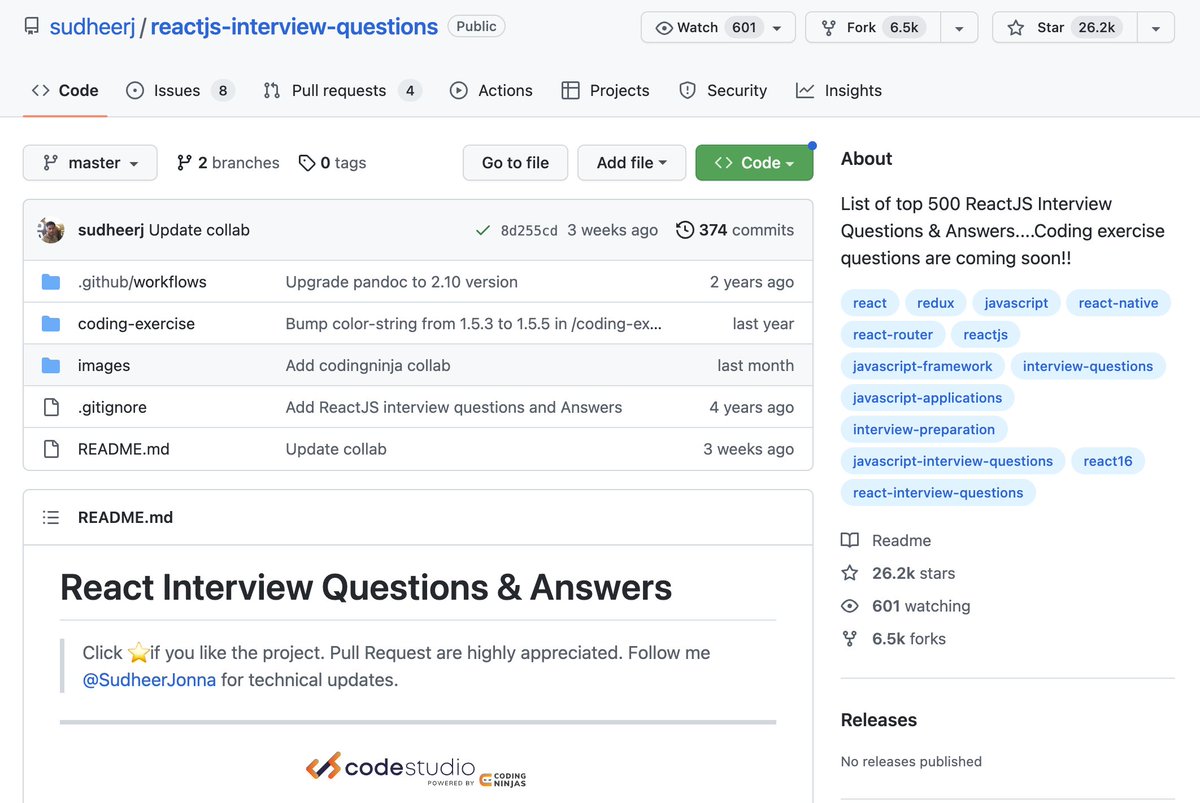The height and width of the screenshot is (803, 1200).
Task: Click the folder icon for images
Action: click(x=51, y=366)
